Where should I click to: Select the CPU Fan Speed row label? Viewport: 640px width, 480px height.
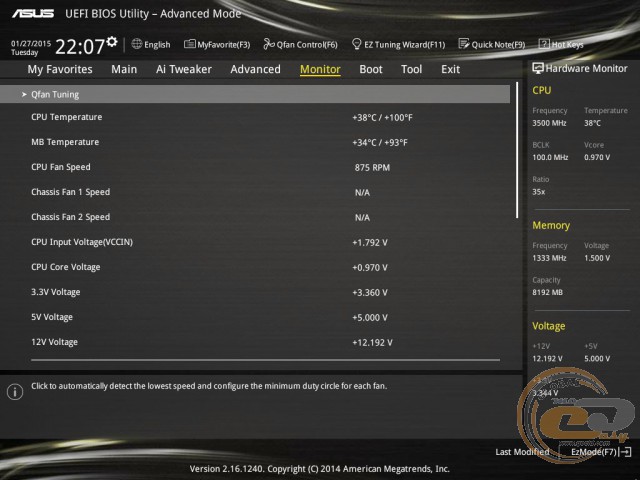click(61, 167)
